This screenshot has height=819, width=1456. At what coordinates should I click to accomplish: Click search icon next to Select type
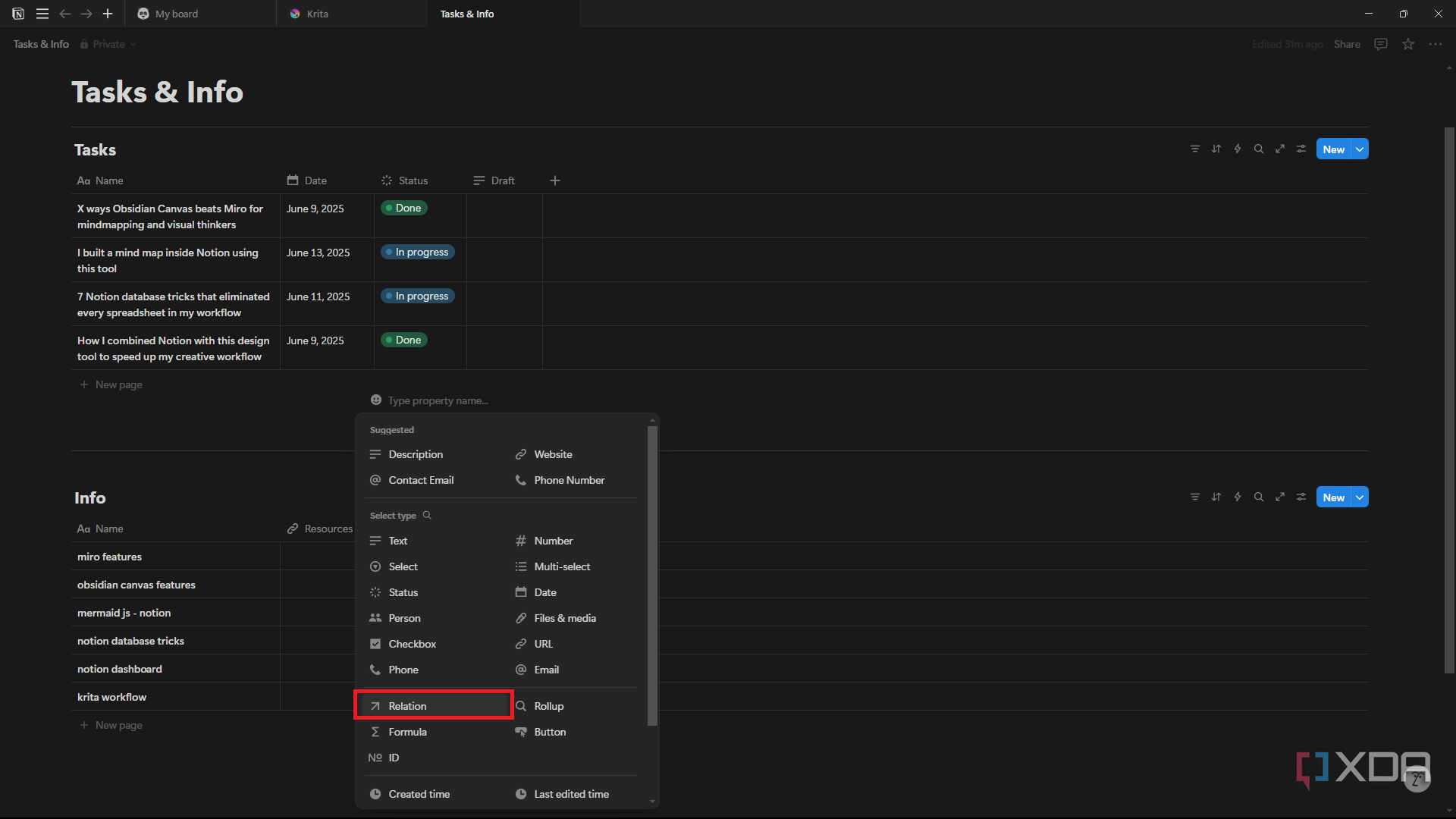pos(427,516)
